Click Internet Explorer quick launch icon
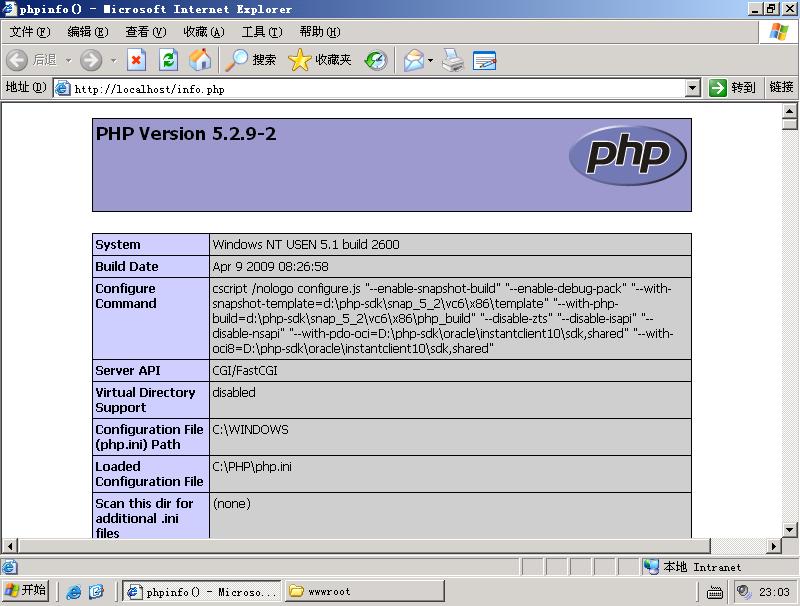This screenshot has width=800, height=606. (74, 592)
